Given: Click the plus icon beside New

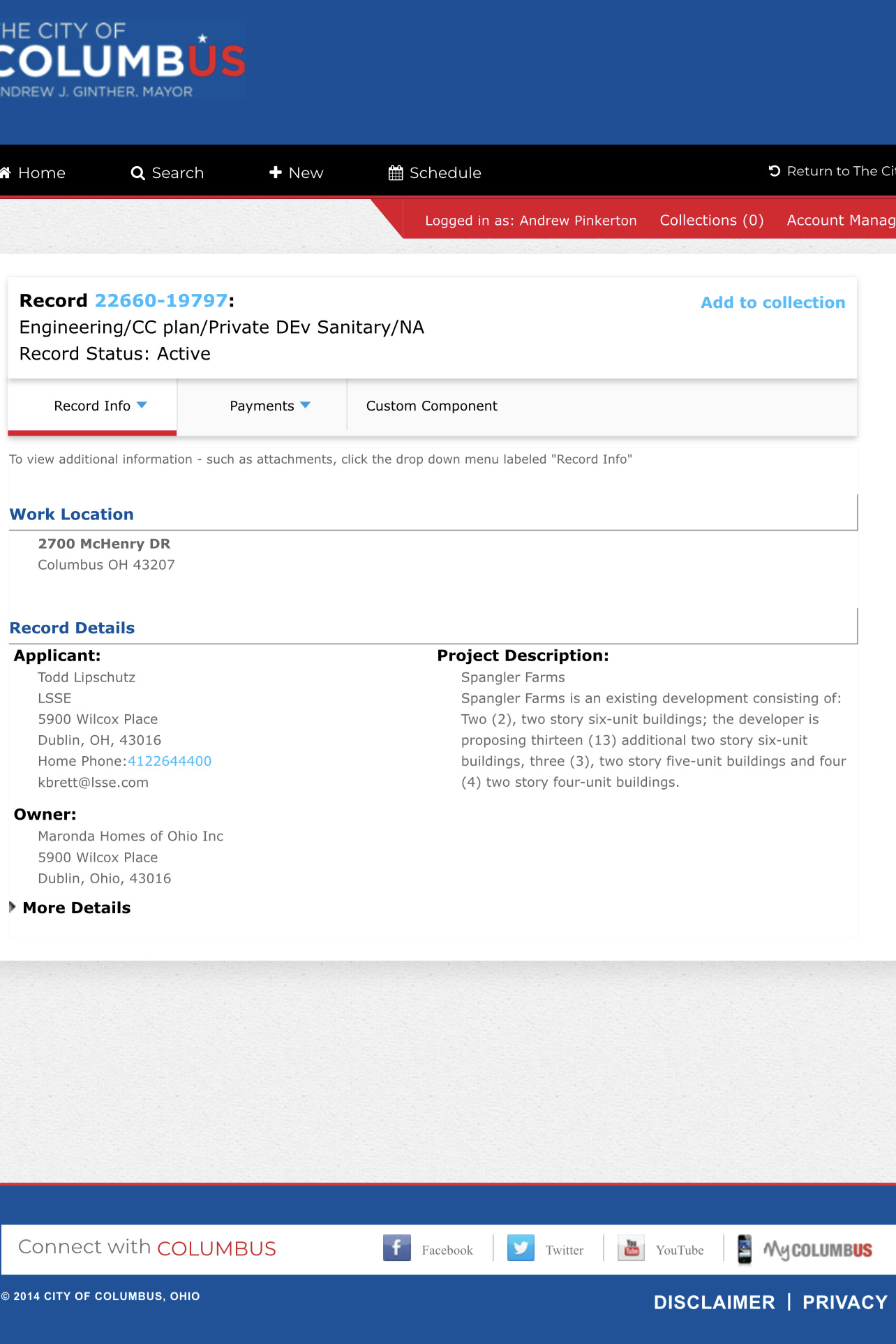Looking at the screenshot, I should pyautogui.click(x=276, y=172).
